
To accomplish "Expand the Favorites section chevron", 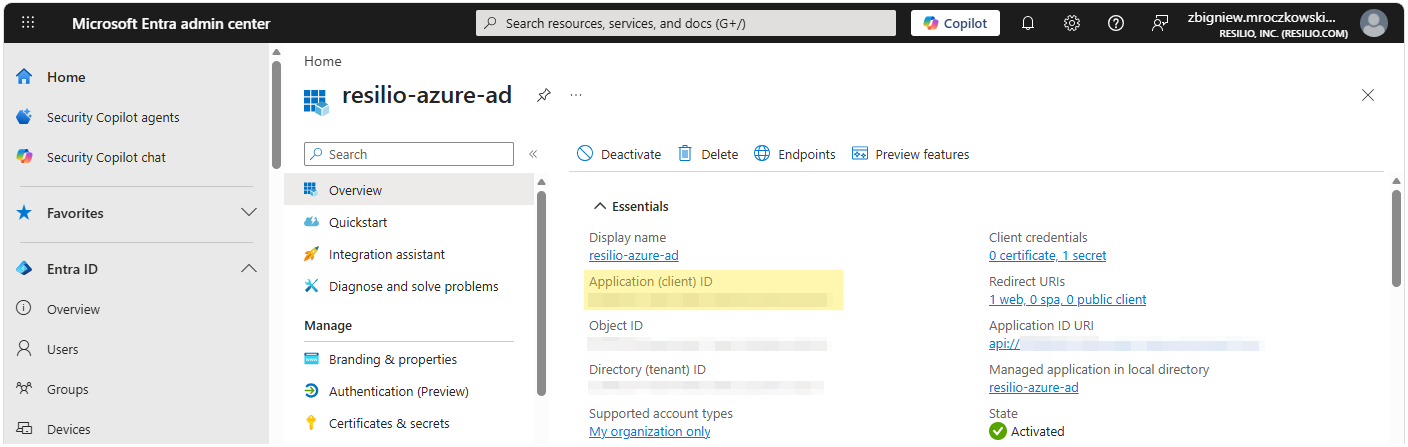I will [249, 213].
